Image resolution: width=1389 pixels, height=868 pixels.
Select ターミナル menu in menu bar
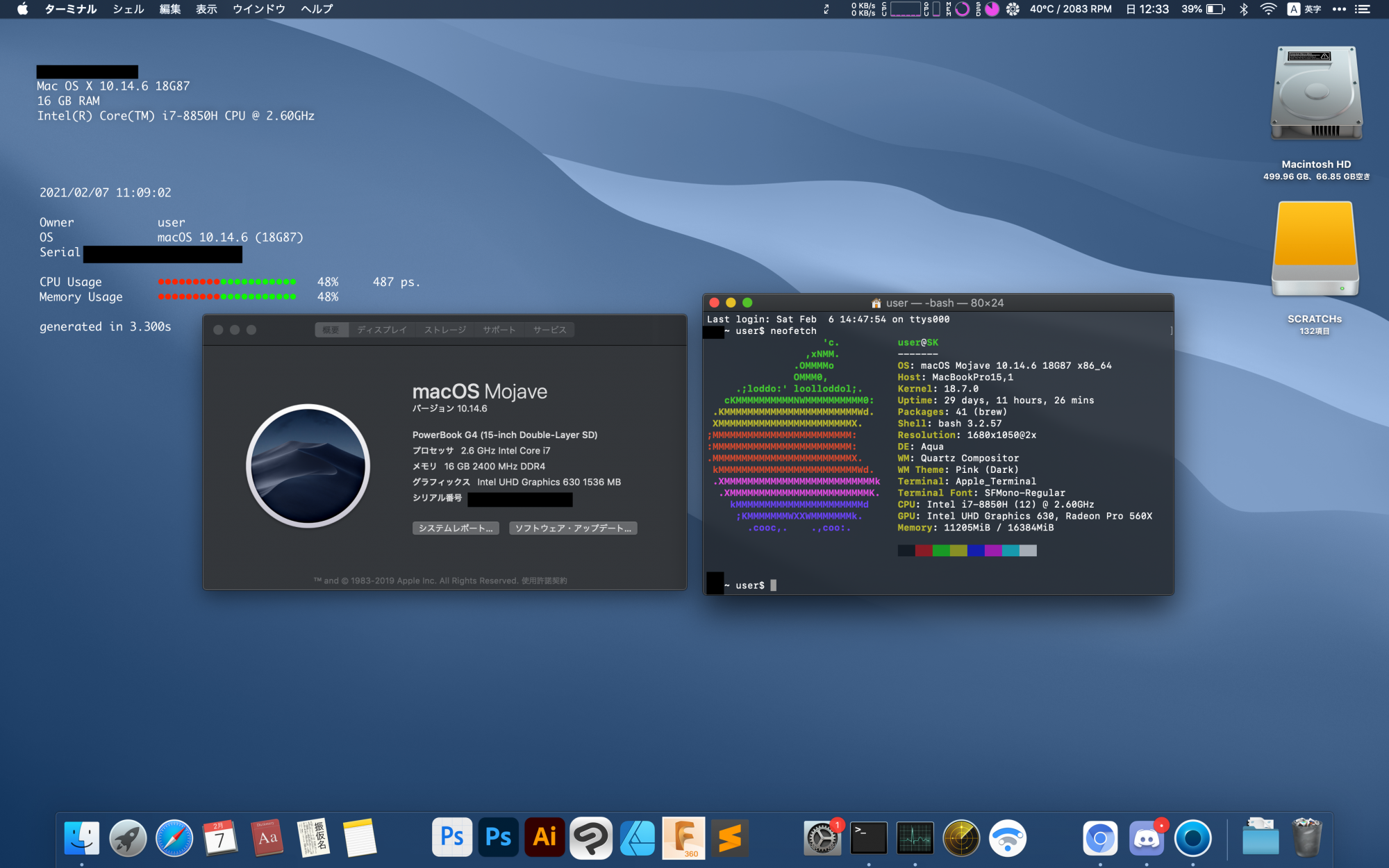point(70,11)
